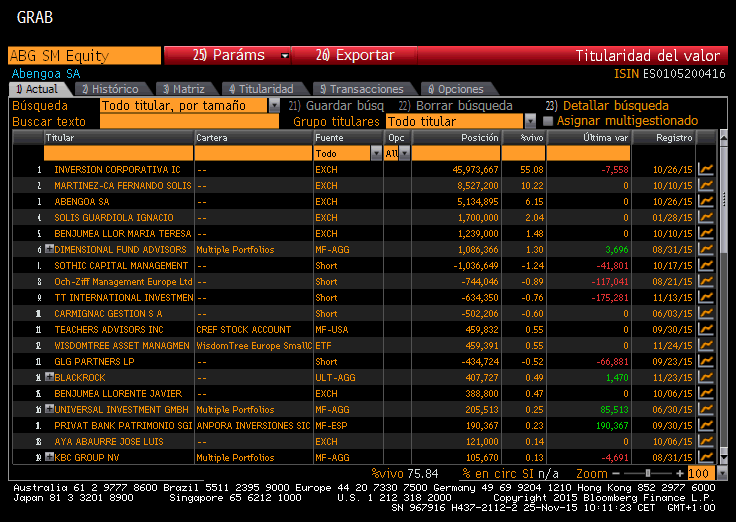Open chart icon for INVERSION CORPORATIVA IC row

[x=705, y=169]
